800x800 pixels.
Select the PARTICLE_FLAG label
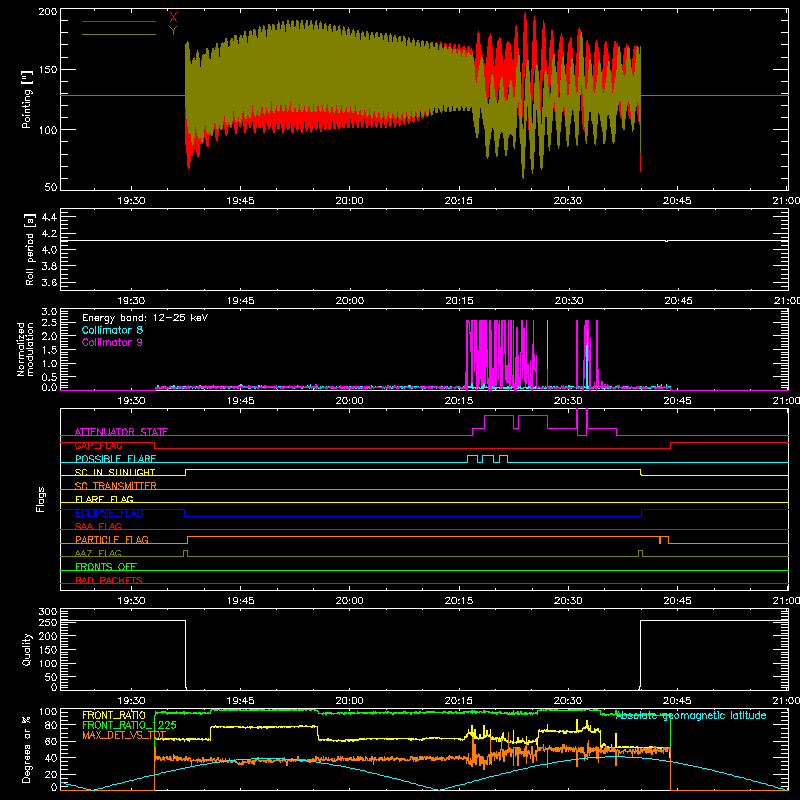coord(112,539)
